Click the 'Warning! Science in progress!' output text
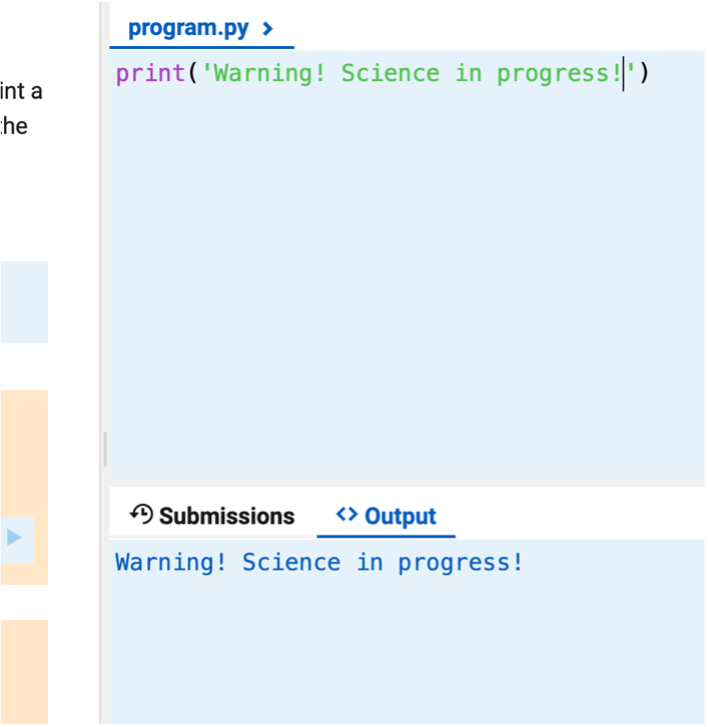The height and width of the screenshot is (727, 708). [319, 562]
